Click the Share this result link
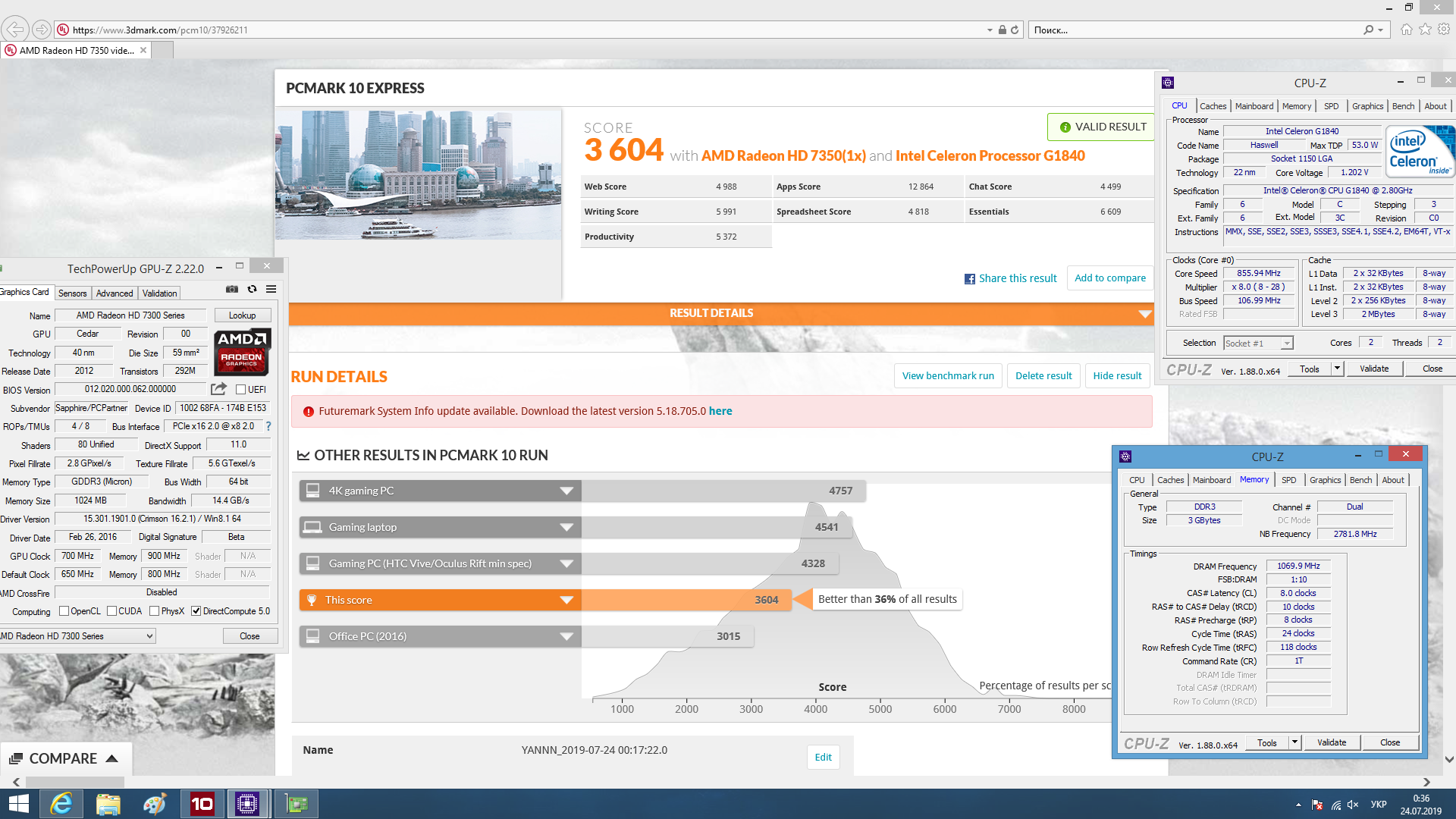1456x819 pixels. [x=1018, y=278]
